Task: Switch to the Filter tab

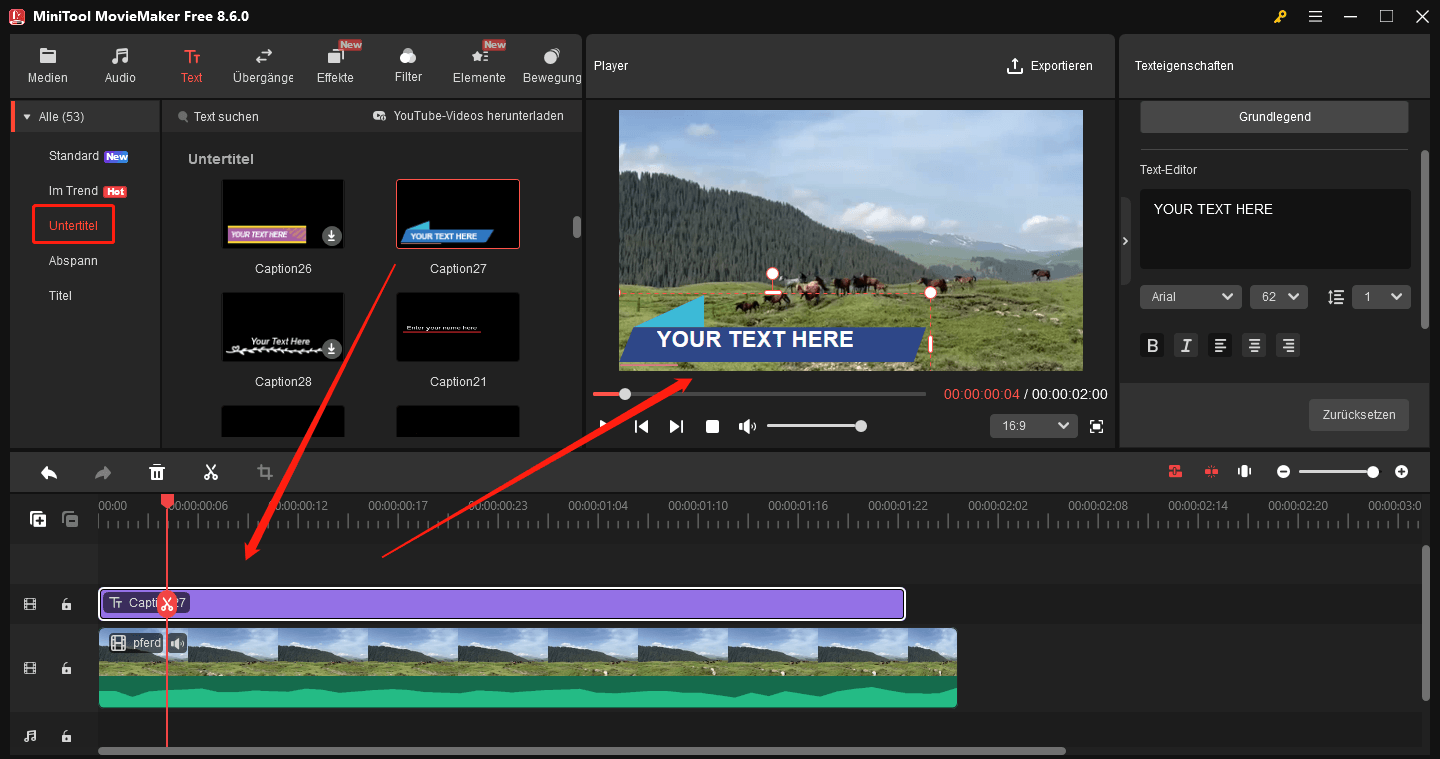Action: [408, 65]
